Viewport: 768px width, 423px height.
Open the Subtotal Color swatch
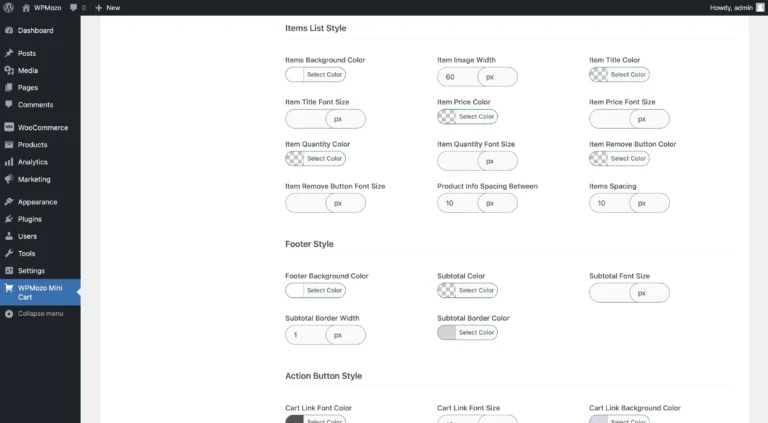point(447,290)
